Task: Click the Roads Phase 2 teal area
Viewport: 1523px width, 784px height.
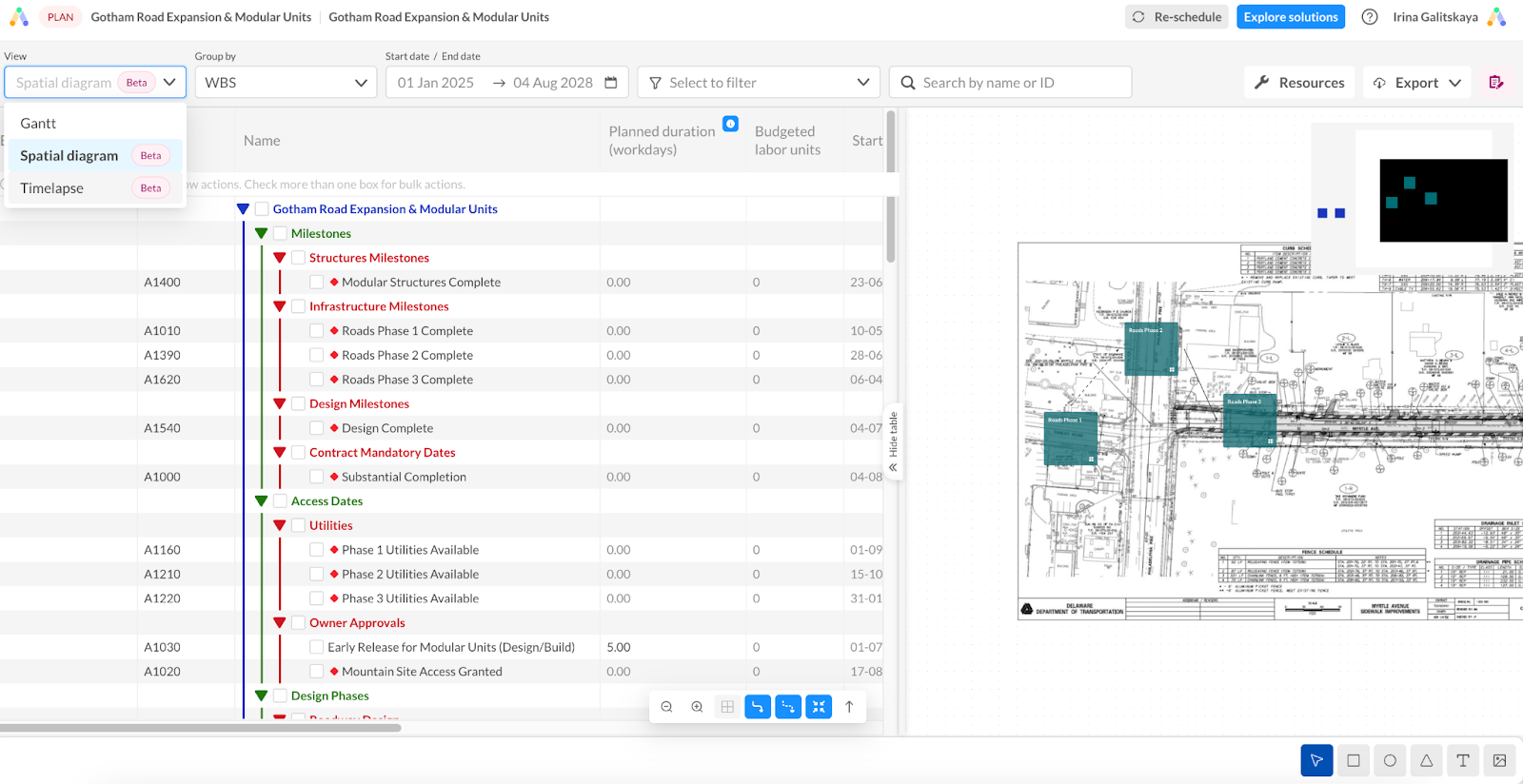Action: point(1152,349)
